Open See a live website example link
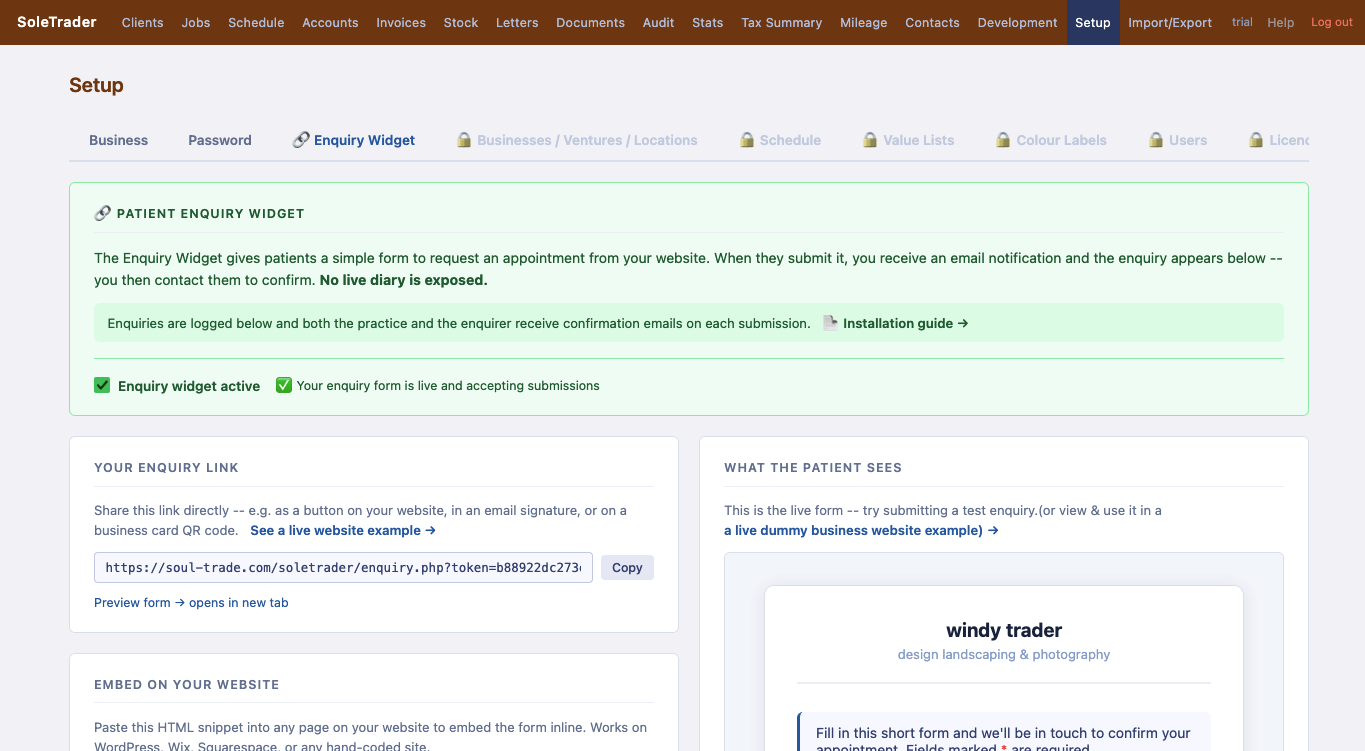The image size is (1365, 751). point(343,530)
